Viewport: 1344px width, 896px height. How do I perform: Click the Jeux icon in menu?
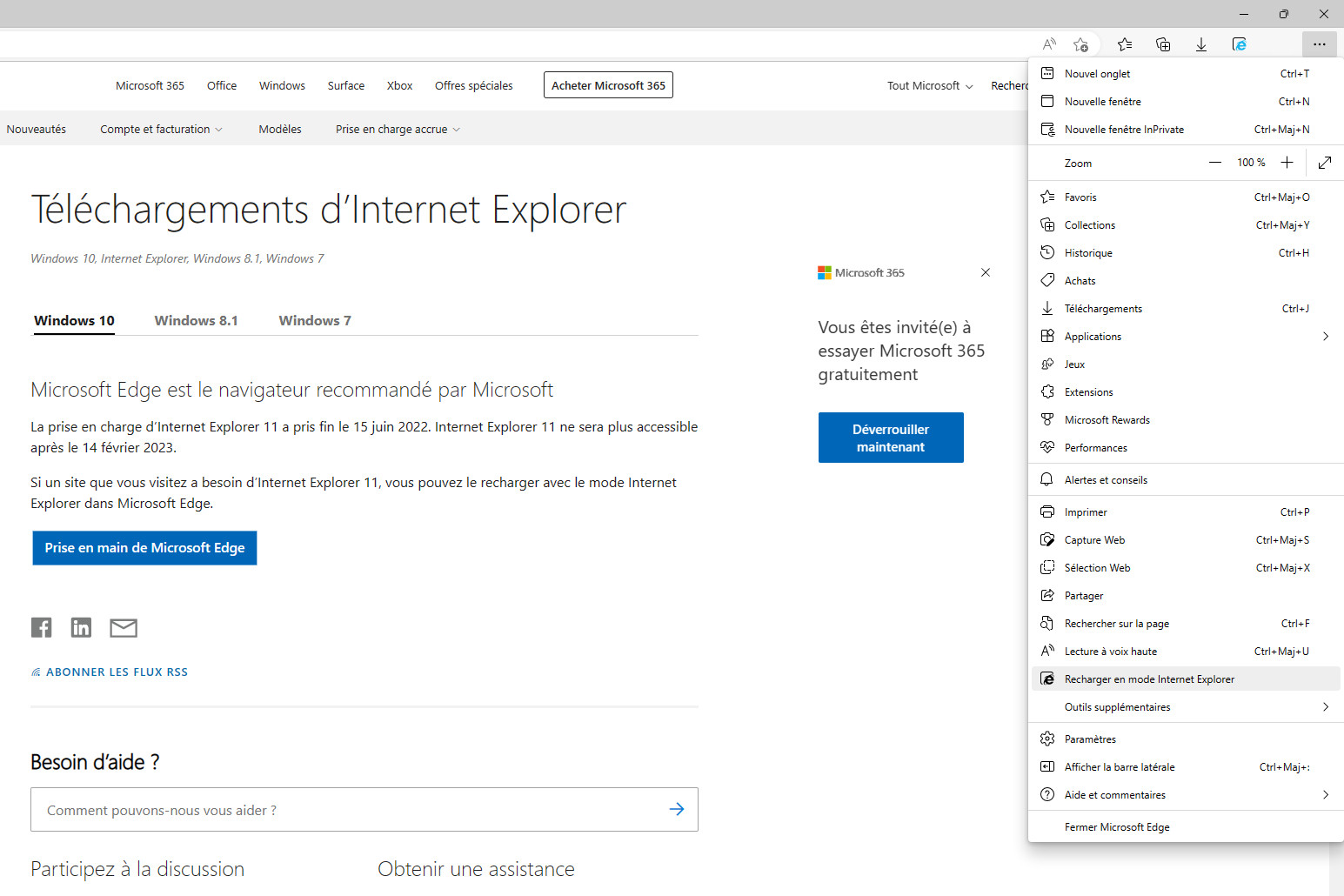tap(1047, 364)
